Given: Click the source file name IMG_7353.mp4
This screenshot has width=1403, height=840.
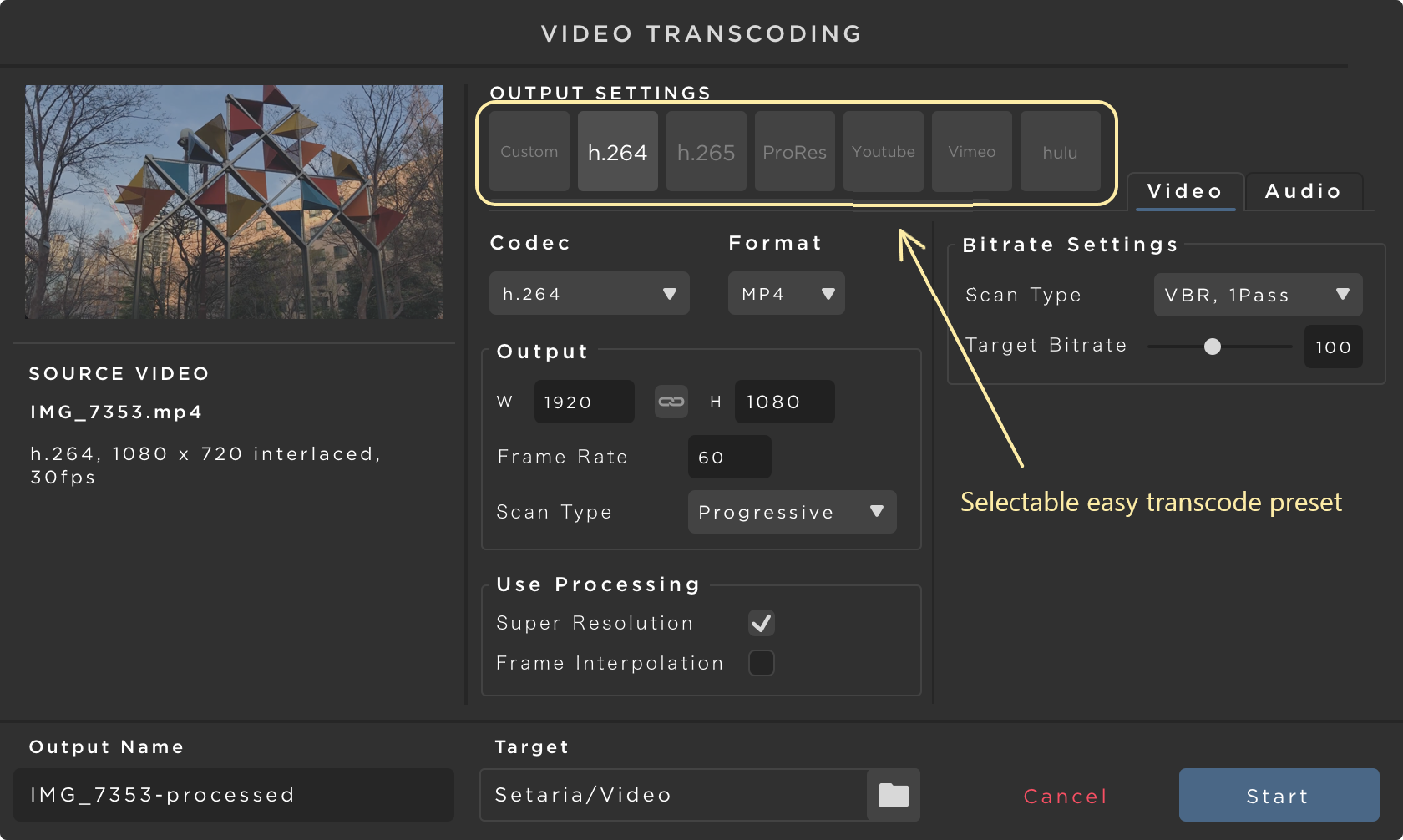Looking at the screenshot, I should click(x=116, y=412).
